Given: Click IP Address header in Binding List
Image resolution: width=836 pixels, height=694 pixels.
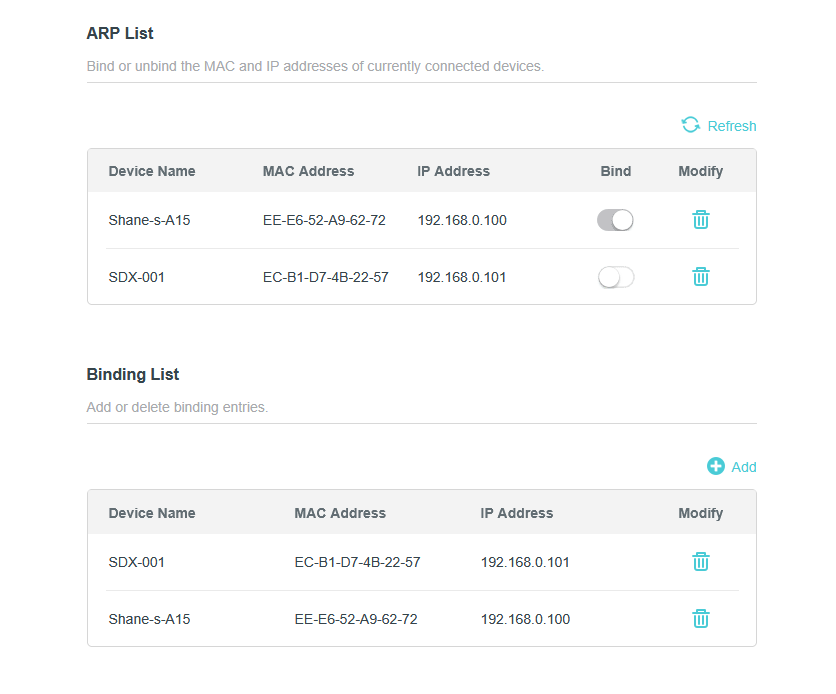Looking at the screenshot, I should (516, 513).
